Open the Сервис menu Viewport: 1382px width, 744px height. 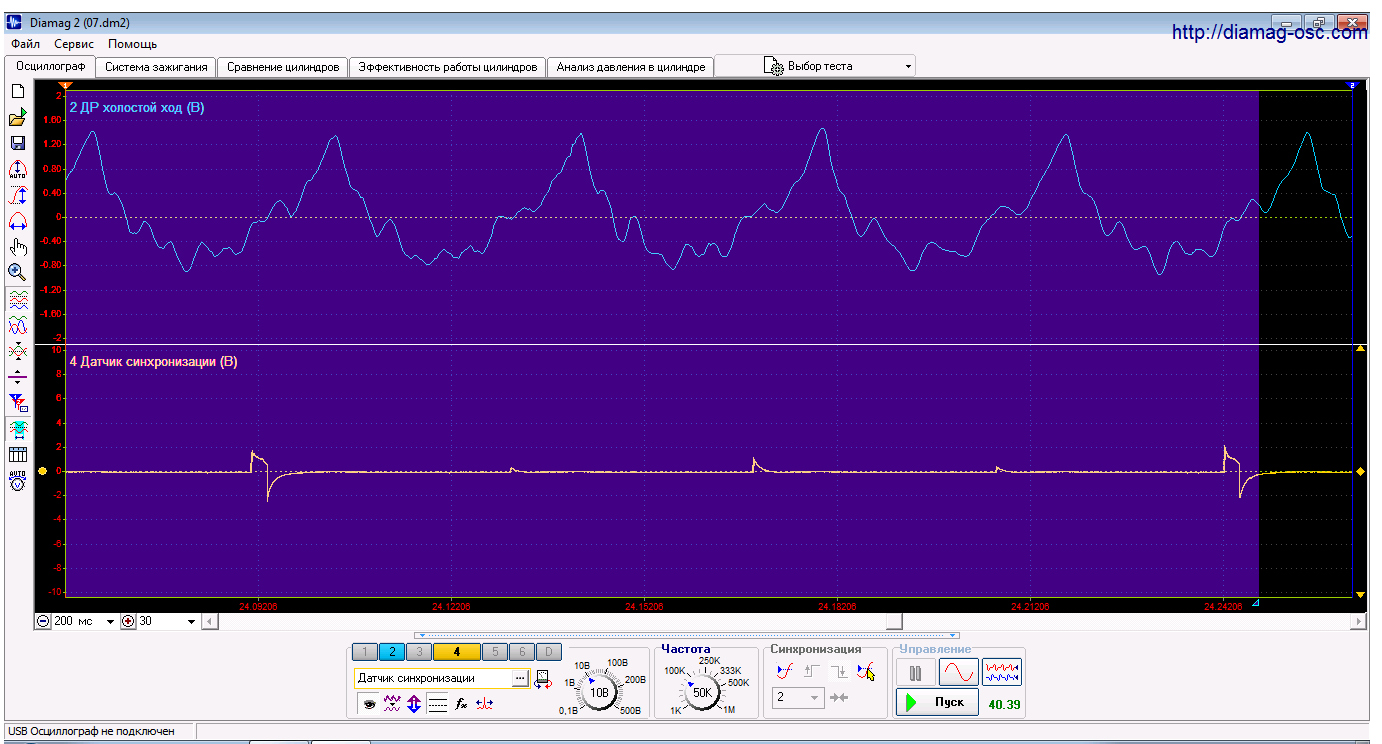pyautogui.click(x=74, y=44)
